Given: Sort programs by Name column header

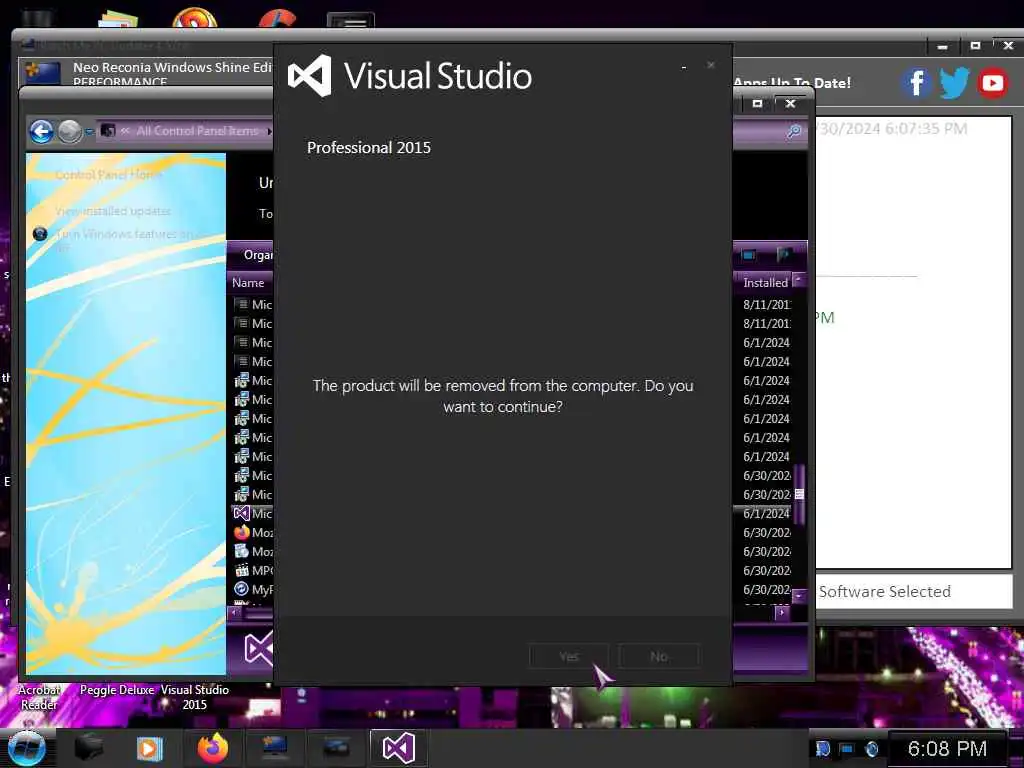Looking at the screenshot, I should pyautogui.click(x=249, y=283).
